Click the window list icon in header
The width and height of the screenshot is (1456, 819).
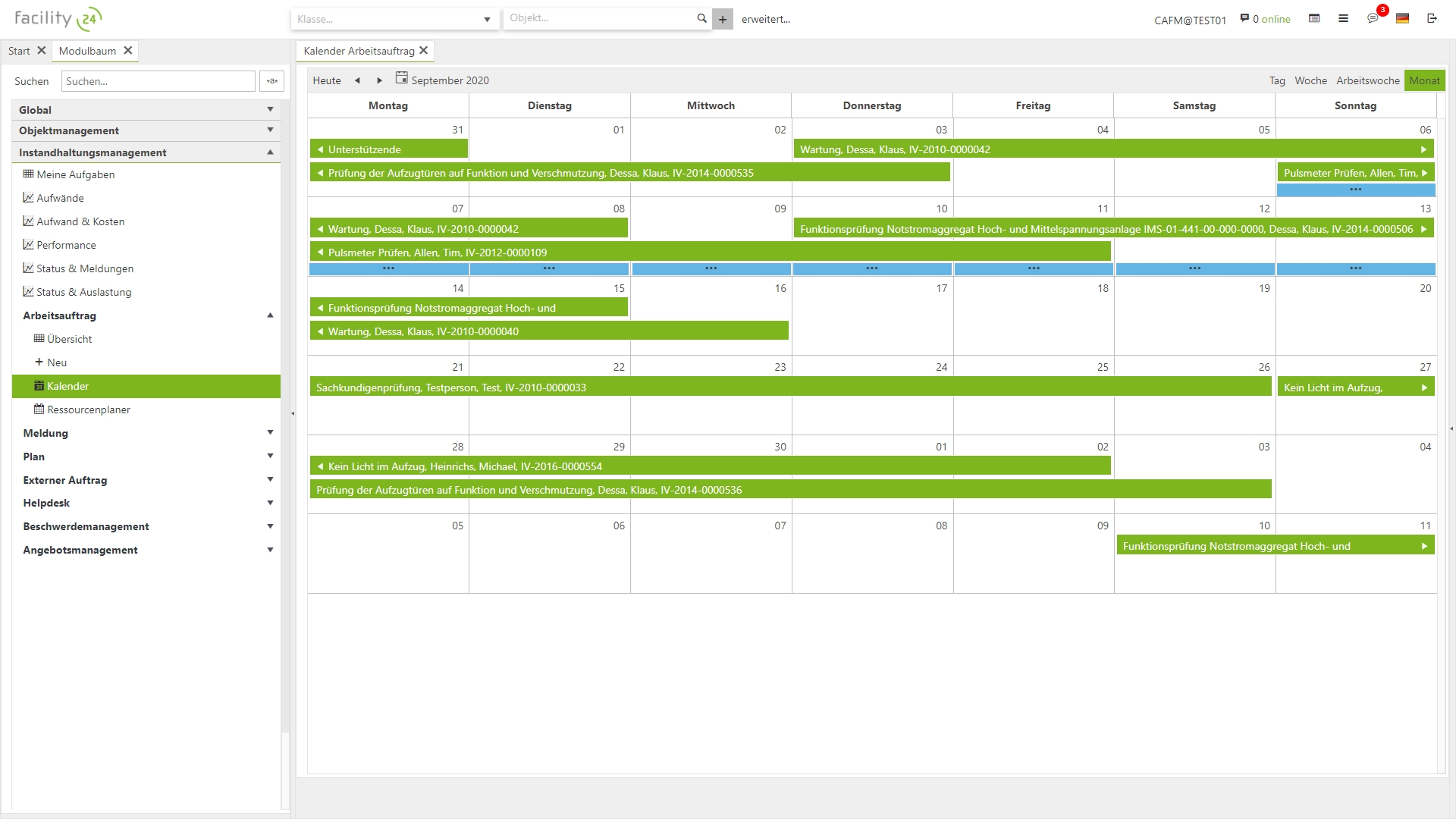(1314, 18)
